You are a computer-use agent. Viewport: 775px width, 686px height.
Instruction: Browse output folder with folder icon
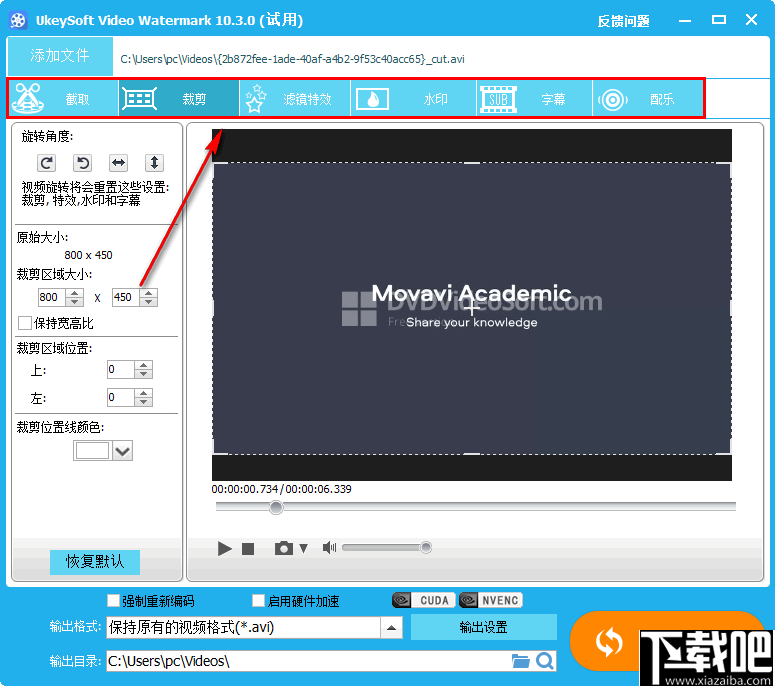point(520,661)
